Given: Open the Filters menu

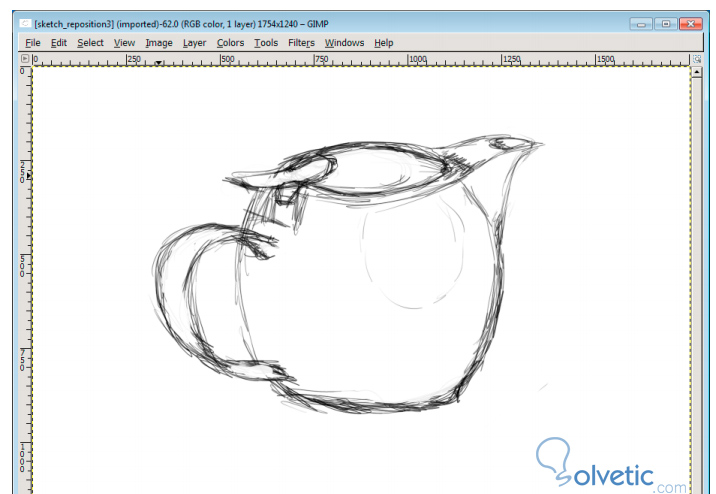Looking at the screenshot, I should point(301,43).
